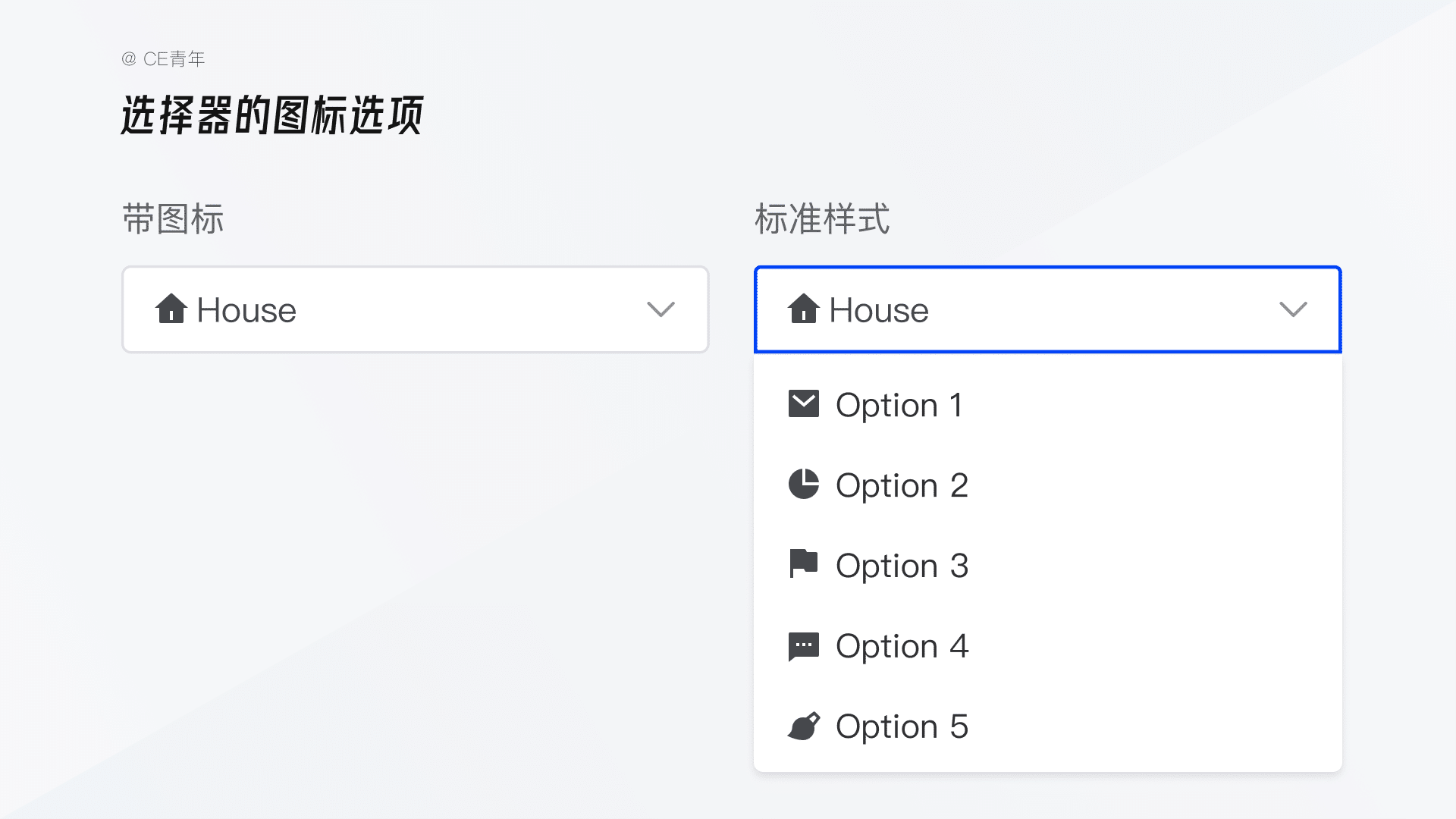Expand the left selector using its chevron arrow
The height and width of the screenshot is (819, 1456).
coord(661,309)
